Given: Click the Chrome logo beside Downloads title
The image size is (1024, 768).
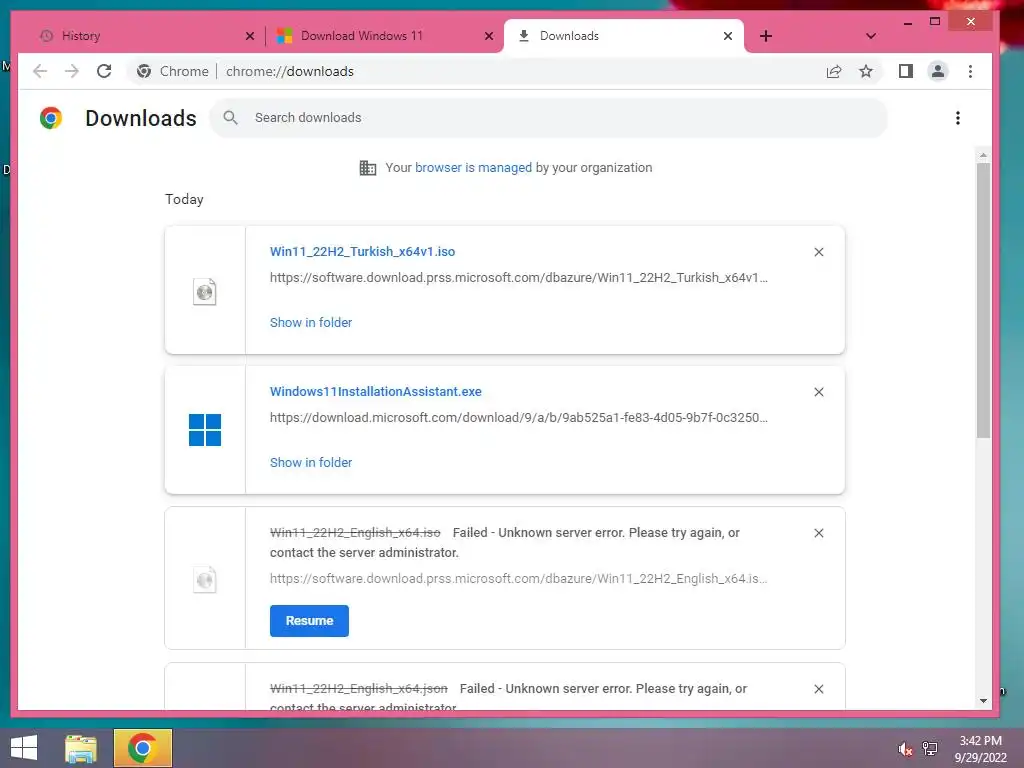Looking at the screenshot, I should tap(51, 118).
